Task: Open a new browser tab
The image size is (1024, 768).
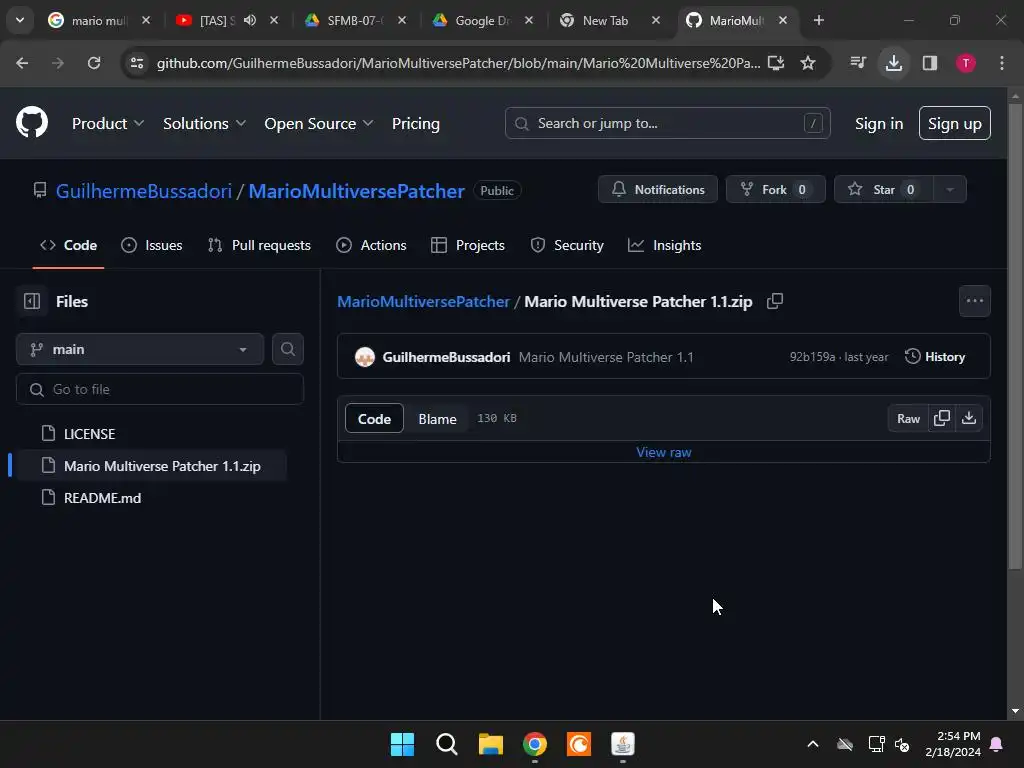Action: [x=818, y=20]
